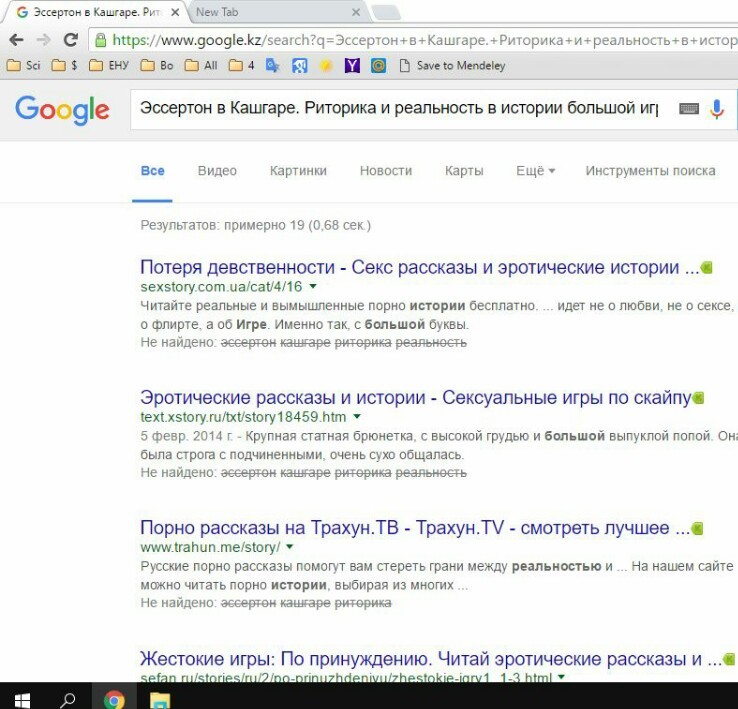
Task: Open the ЕНУ bookmarks folder
Action: pyautogui.click(x=109, y=65)
